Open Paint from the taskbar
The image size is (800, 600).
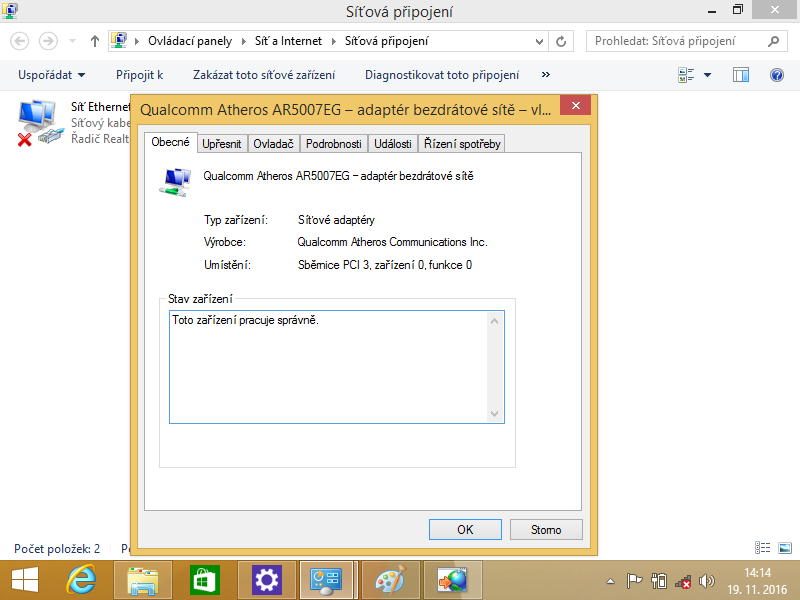point(391,580)
